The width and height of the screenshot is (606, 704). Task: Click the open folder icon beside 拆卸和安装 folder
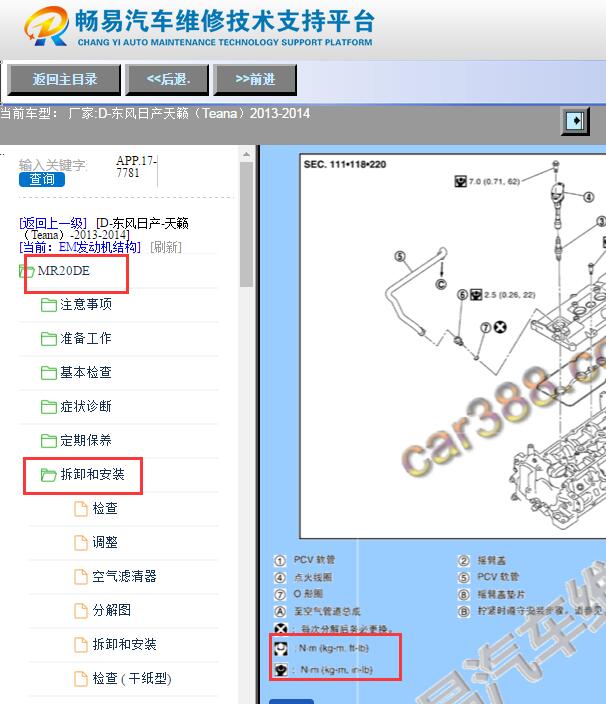pos(48,475)
